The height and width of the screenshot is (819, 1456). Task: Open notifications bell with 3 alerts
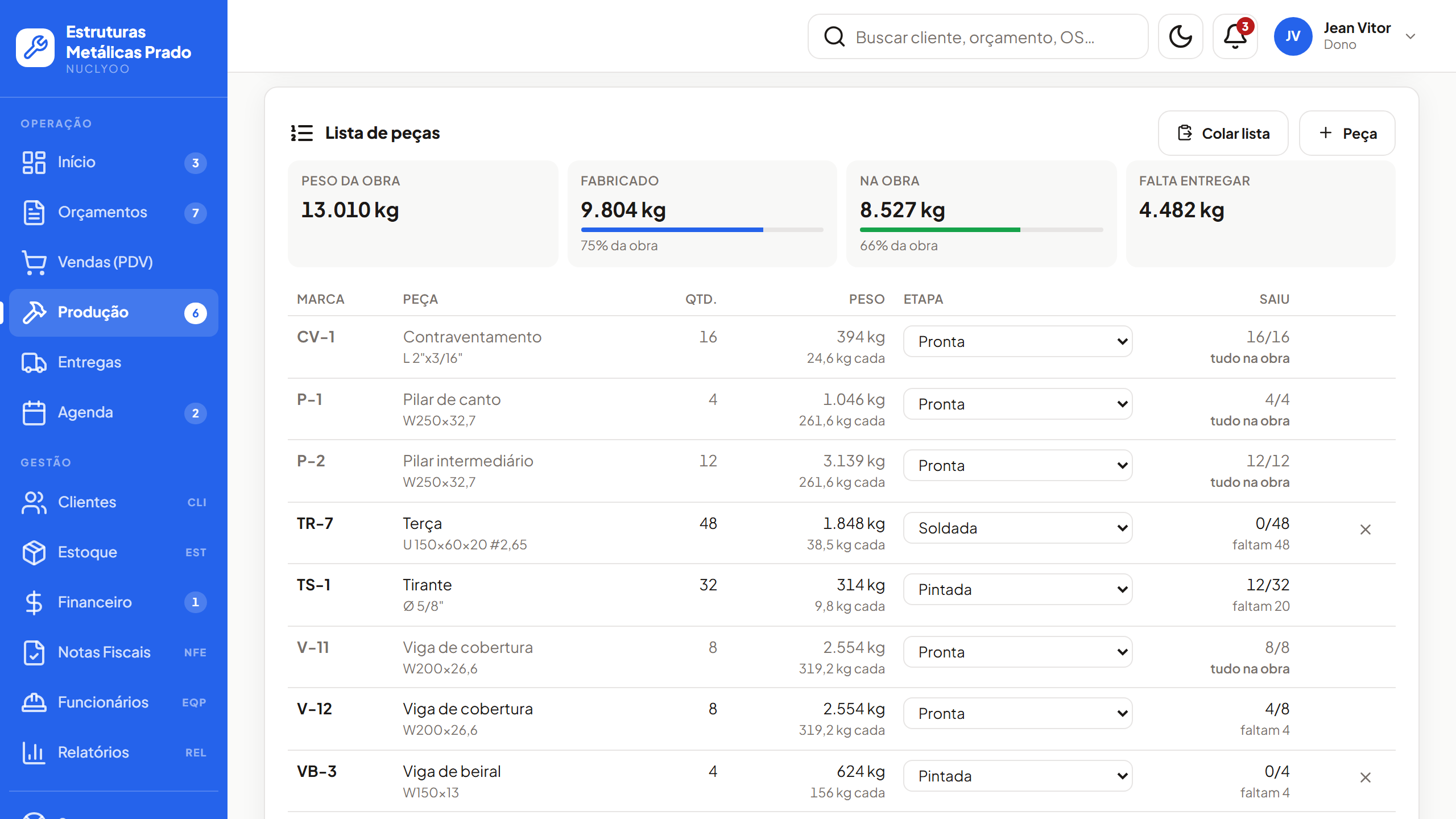click(x=1235, y=36)
